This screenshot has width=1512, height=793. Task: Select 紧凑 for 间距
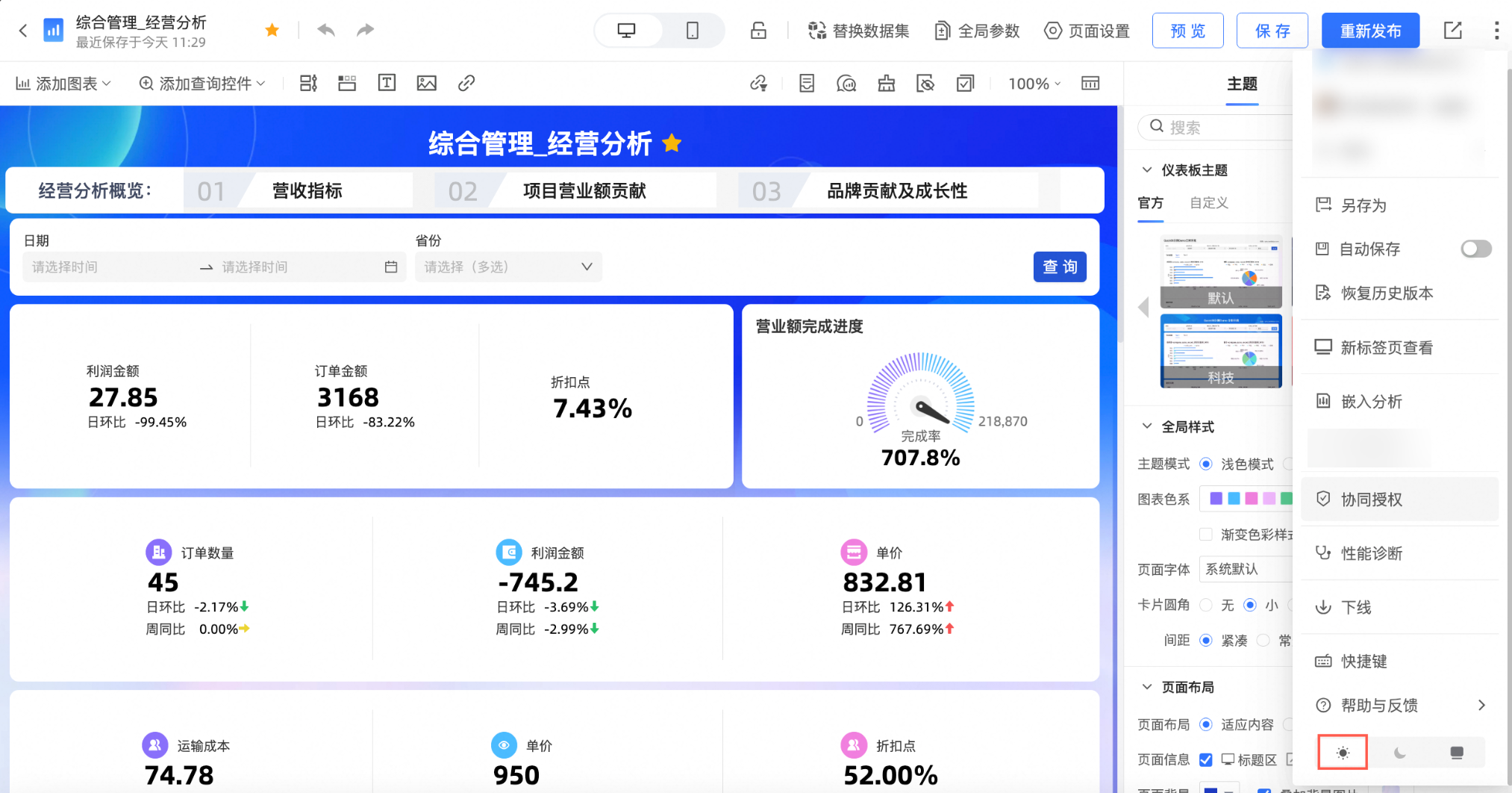pyautogui.click(x=1206, y=641)
